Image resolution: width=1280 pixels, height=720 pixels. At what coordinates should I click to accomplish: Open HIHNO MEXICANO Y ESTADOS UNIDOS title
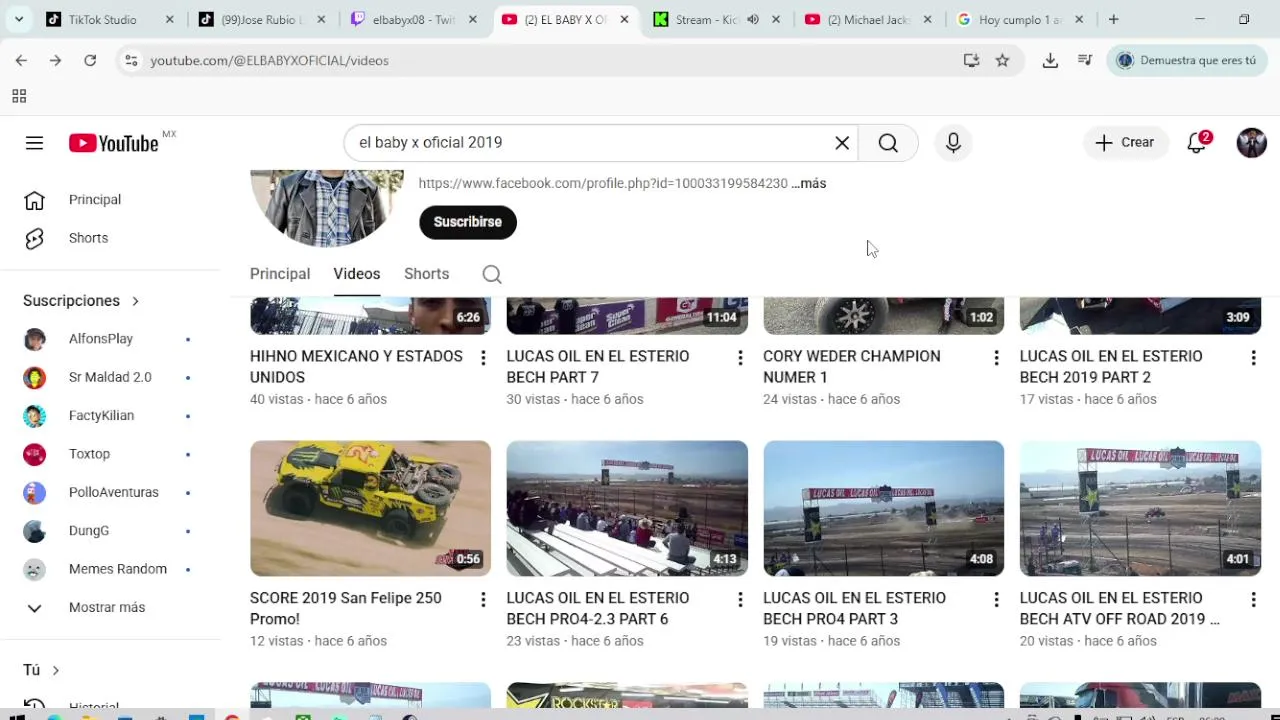coord(356,367)
